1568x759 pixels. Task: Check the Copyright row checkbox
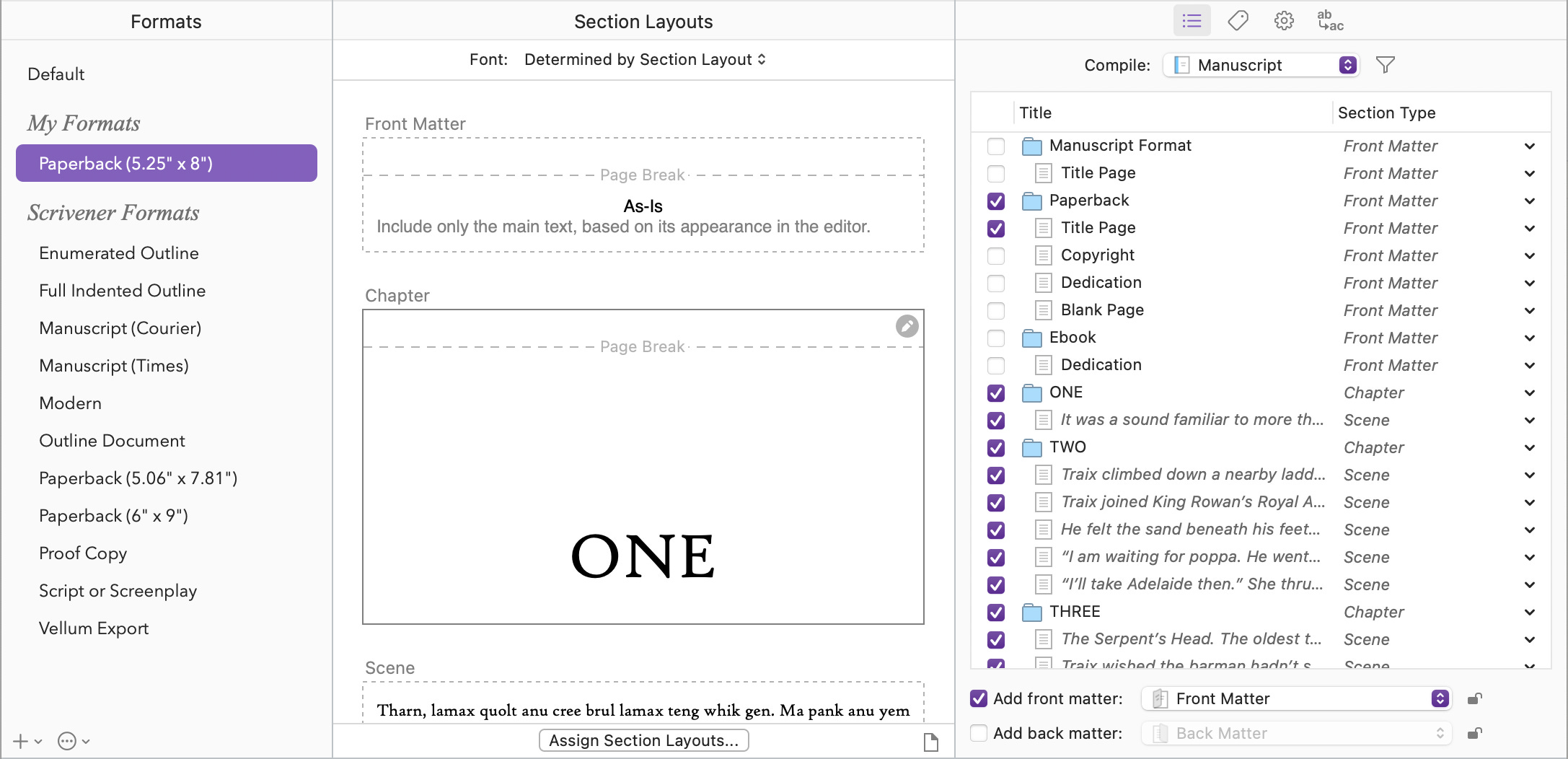(996, 255)
